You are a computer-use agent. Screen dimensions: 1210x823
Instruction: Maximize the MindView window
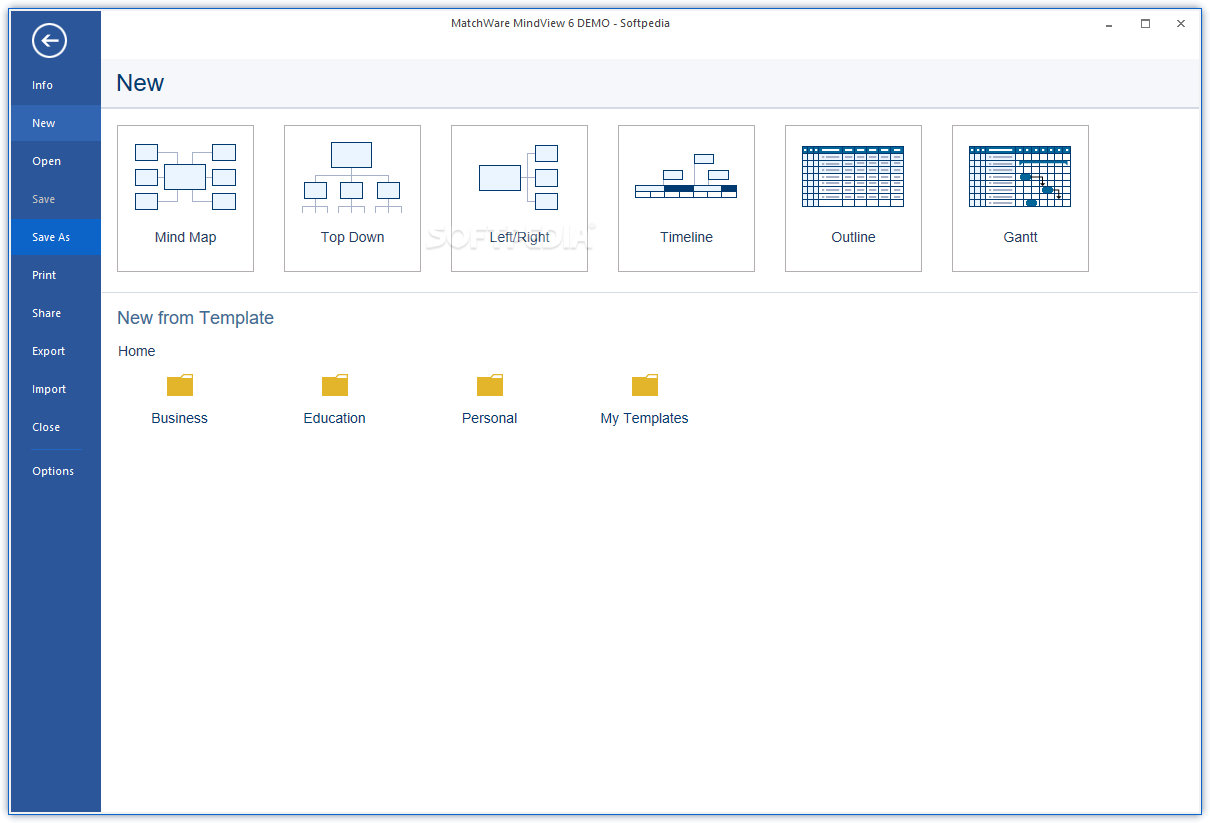(x=1145, y=23)
